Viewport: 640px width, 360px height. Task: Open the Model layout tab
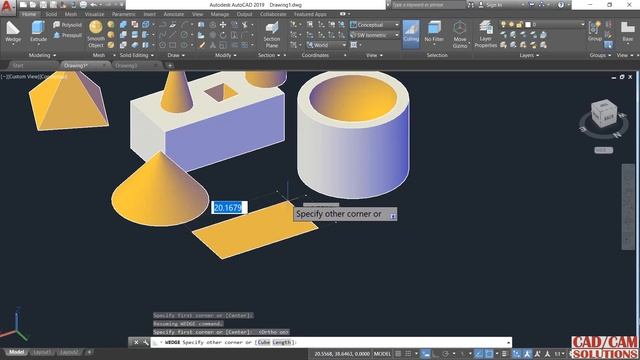pos(16,352)
